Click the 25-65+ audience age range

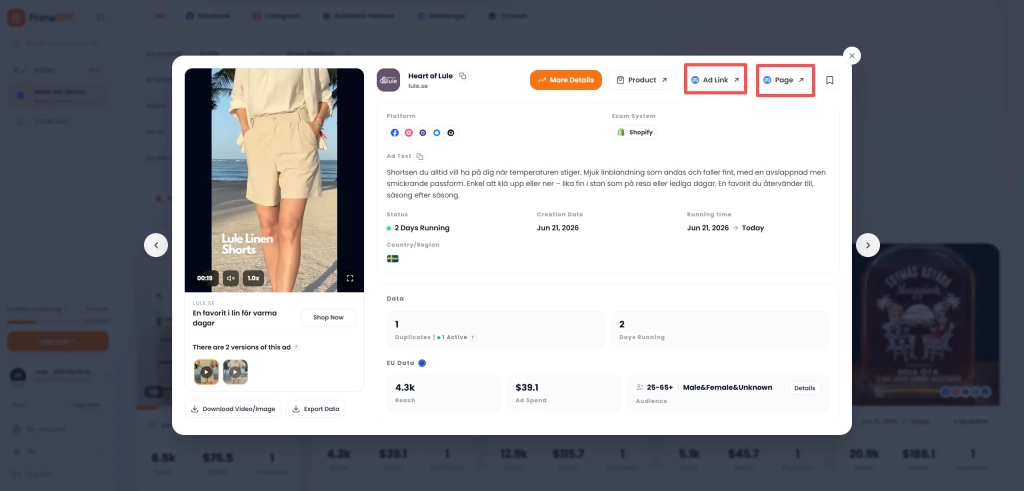(660, 387)
